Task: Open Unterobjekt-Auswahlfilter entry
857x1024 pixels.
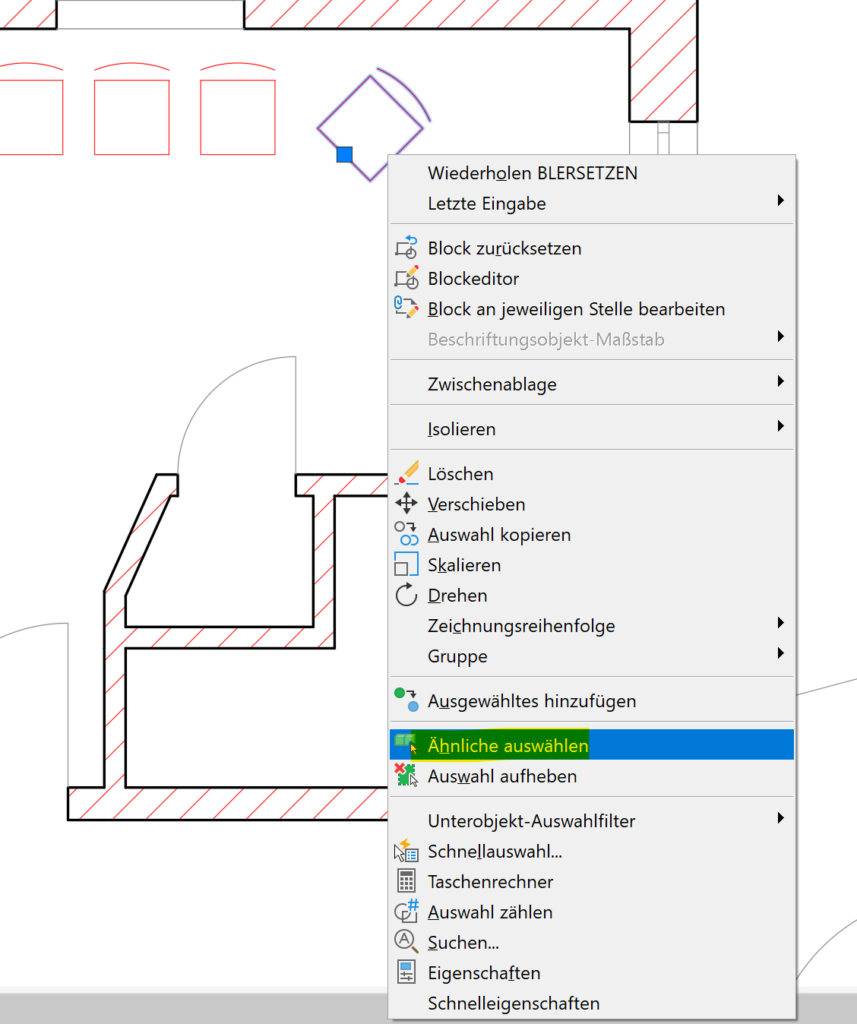Action: point(592,821)
